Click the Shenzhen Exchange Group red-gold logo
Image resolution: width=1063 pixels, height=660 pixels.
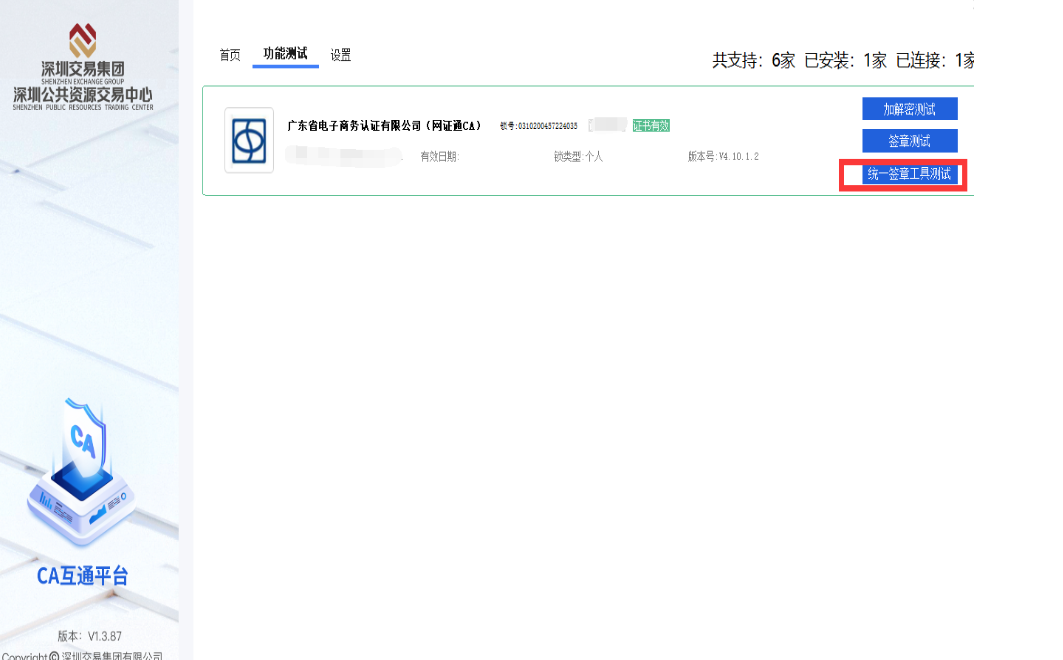pos(83,40)
